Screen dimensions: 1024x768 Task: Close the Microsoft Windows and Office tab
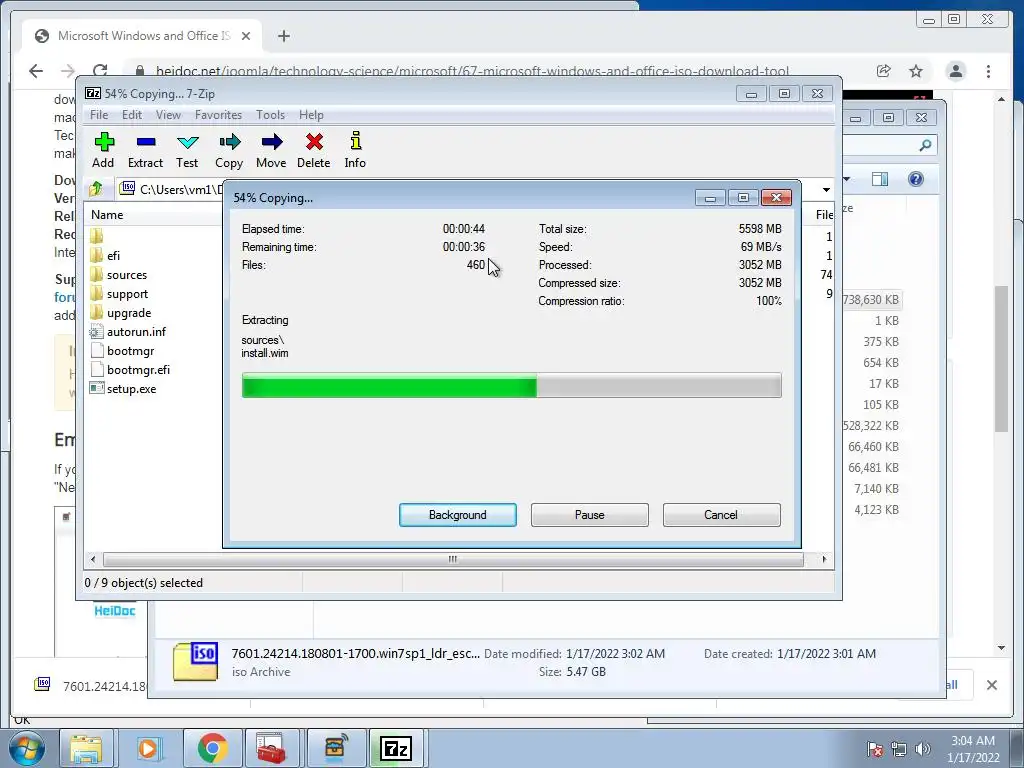[x=246, y=36]
